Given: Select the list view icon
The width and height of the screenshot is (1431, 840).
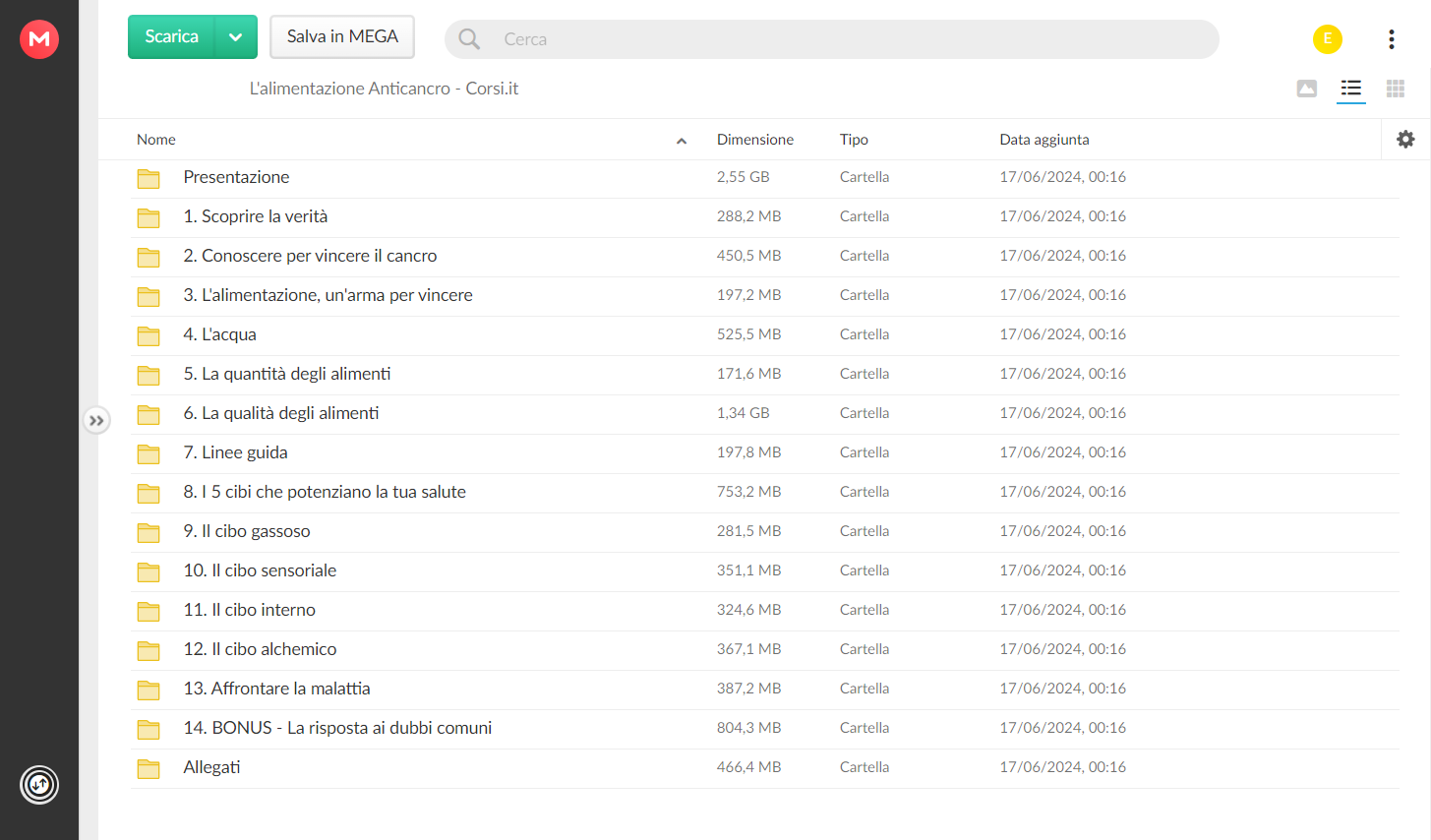Looking at the screenshot, I should click(x=1351, y=89).
